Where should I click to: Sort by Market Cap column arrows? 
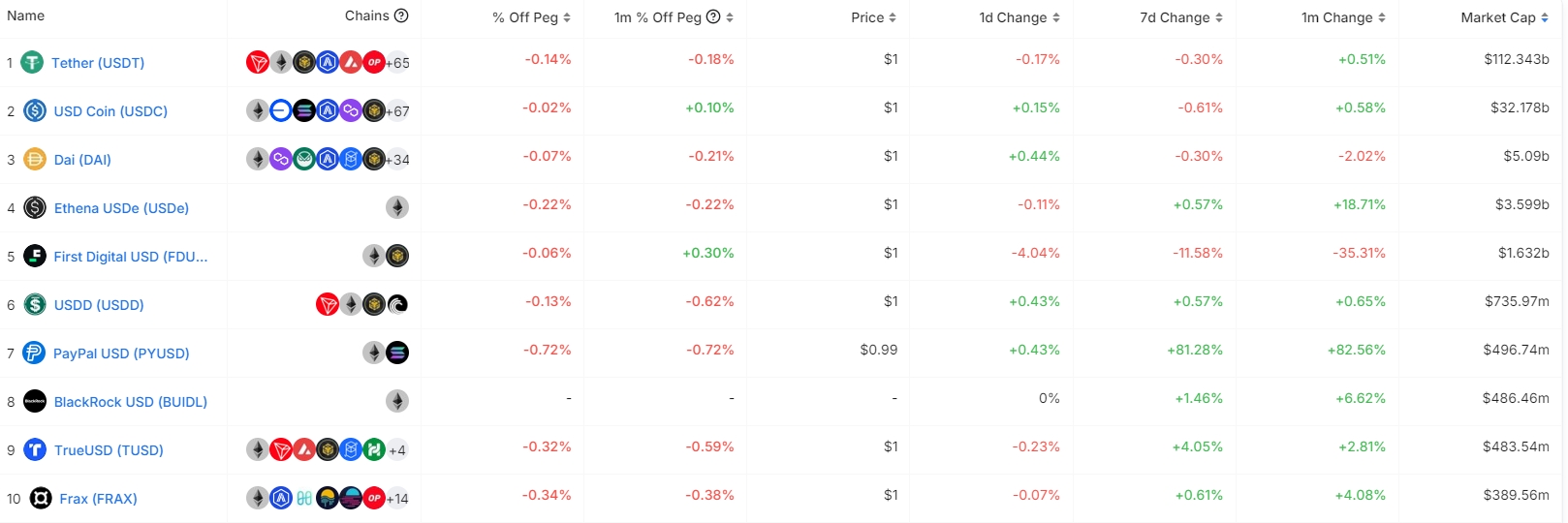[1545, 17]
